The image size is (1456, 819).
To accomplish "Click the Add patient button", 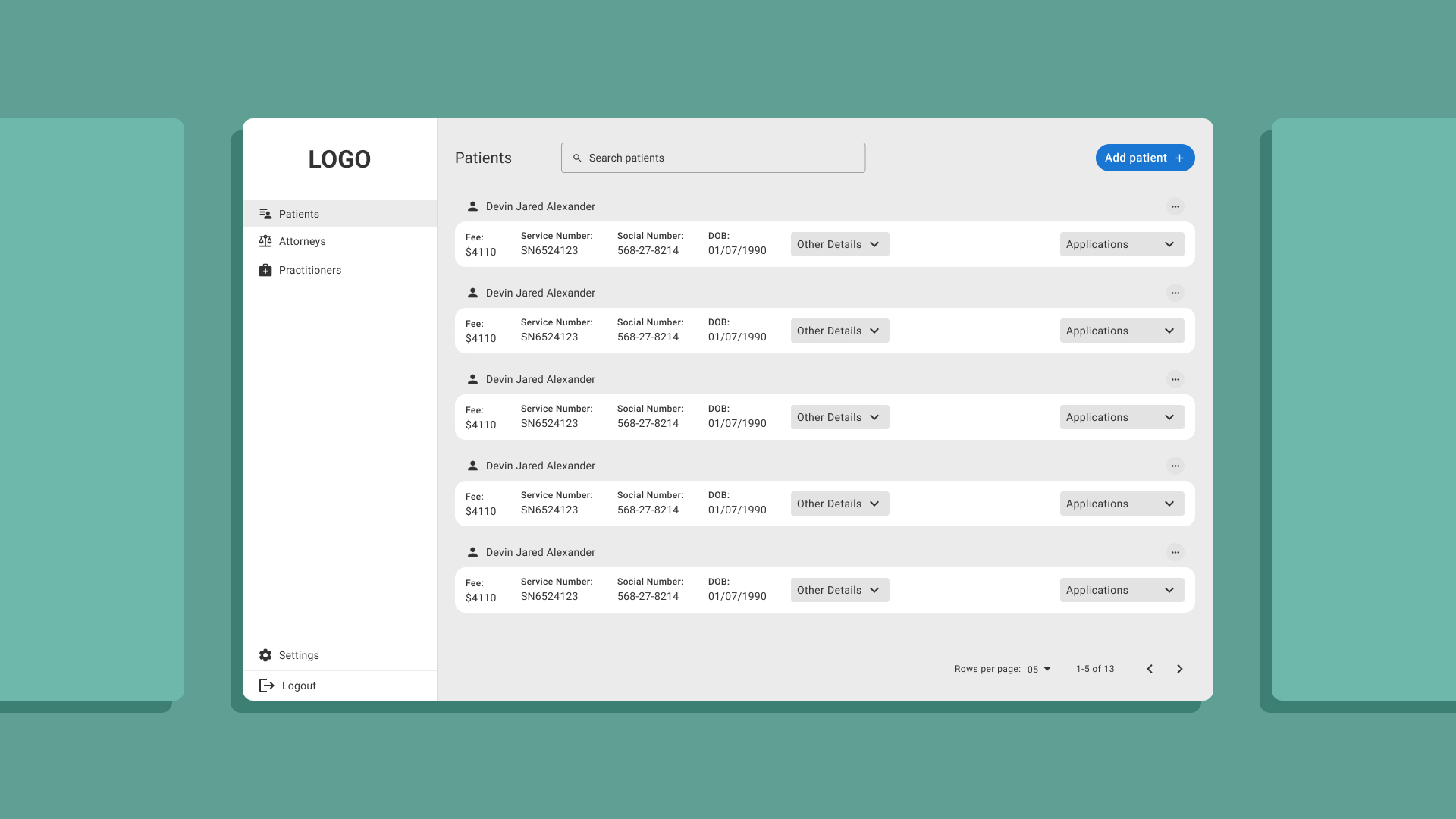I will click(1145, 158).
